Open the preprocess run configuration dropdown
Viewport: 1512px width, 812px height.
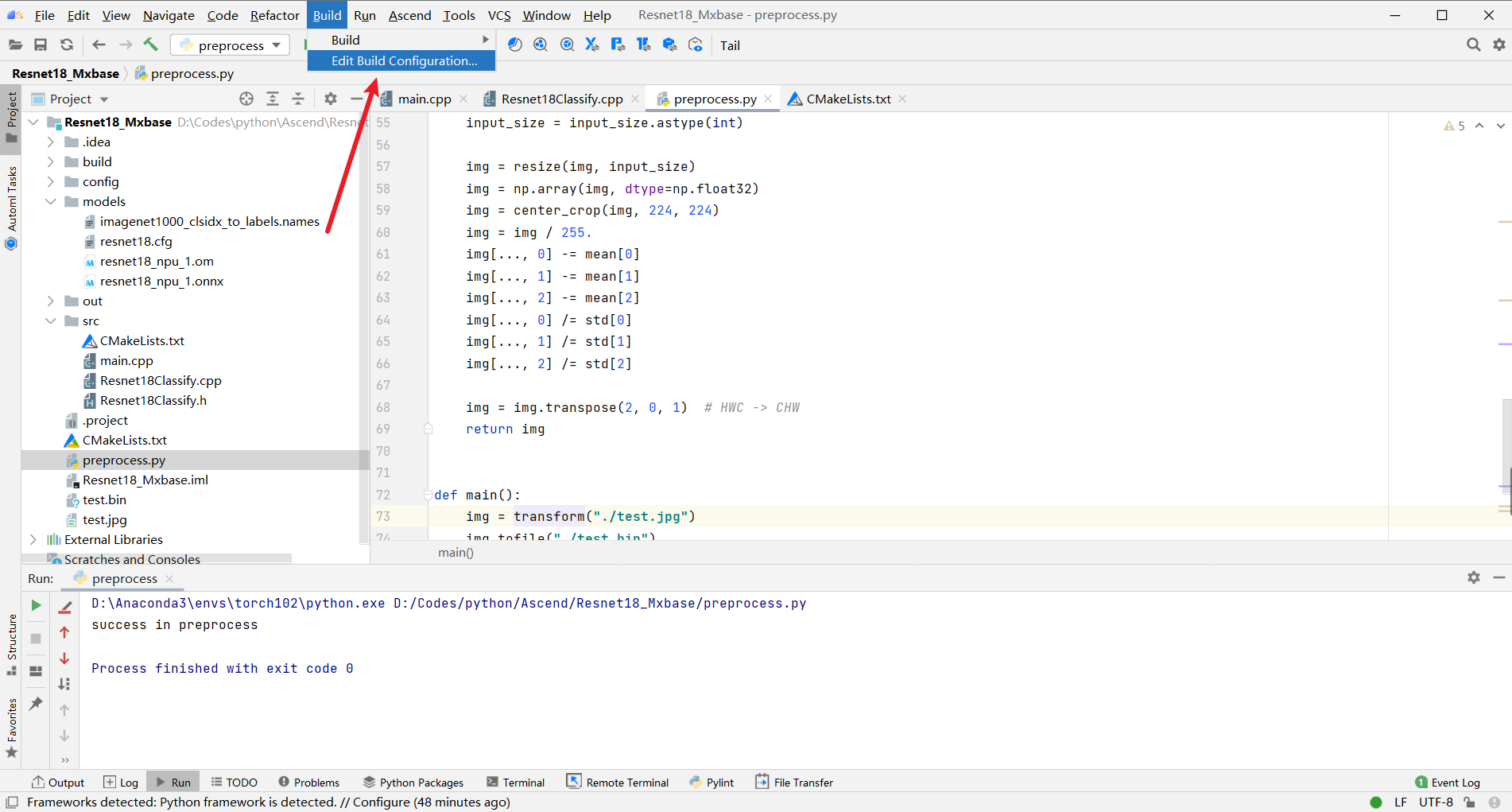(231, 45)
